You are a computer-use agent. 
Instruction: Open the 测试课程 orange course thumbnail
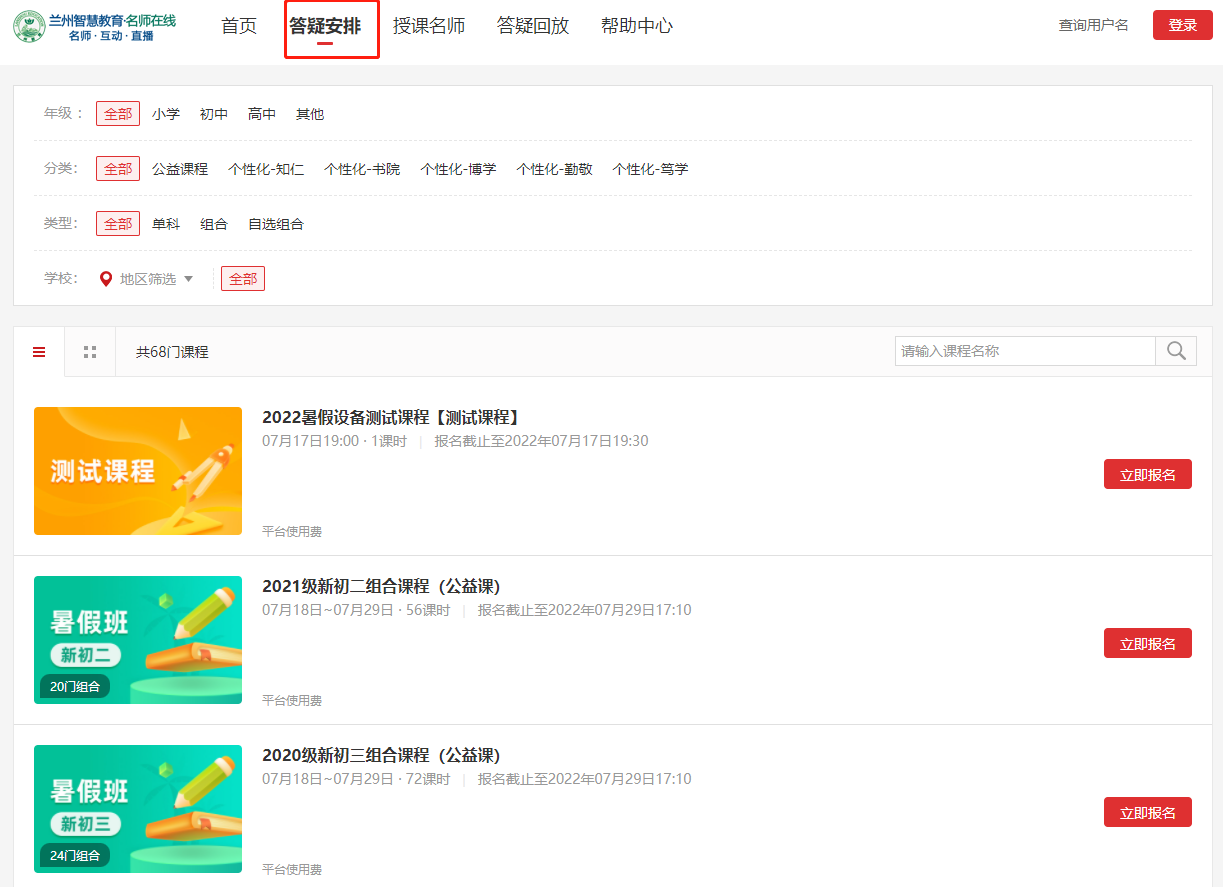(x=138, y=471)
